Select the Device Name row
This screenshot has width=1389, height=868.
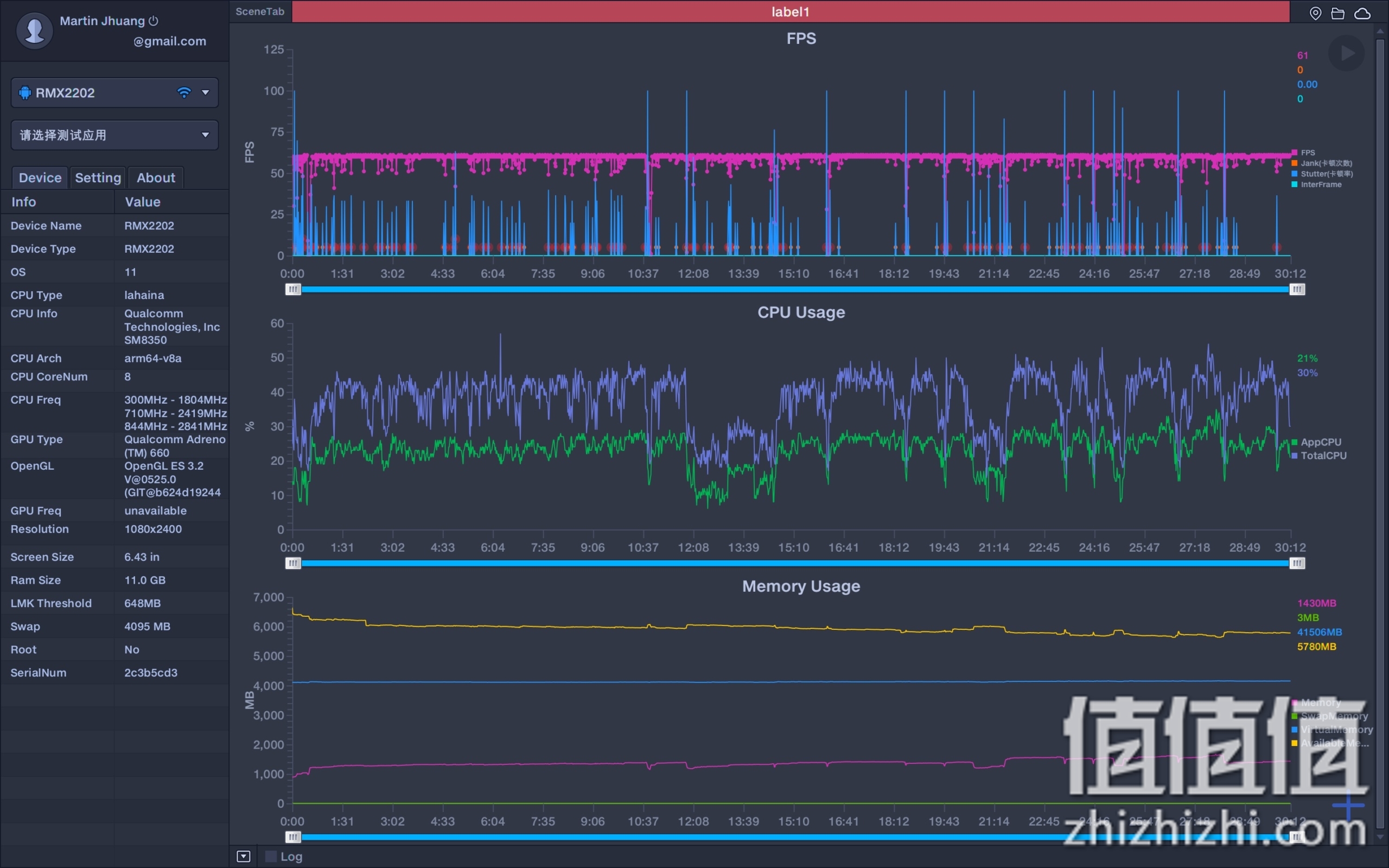115,226
